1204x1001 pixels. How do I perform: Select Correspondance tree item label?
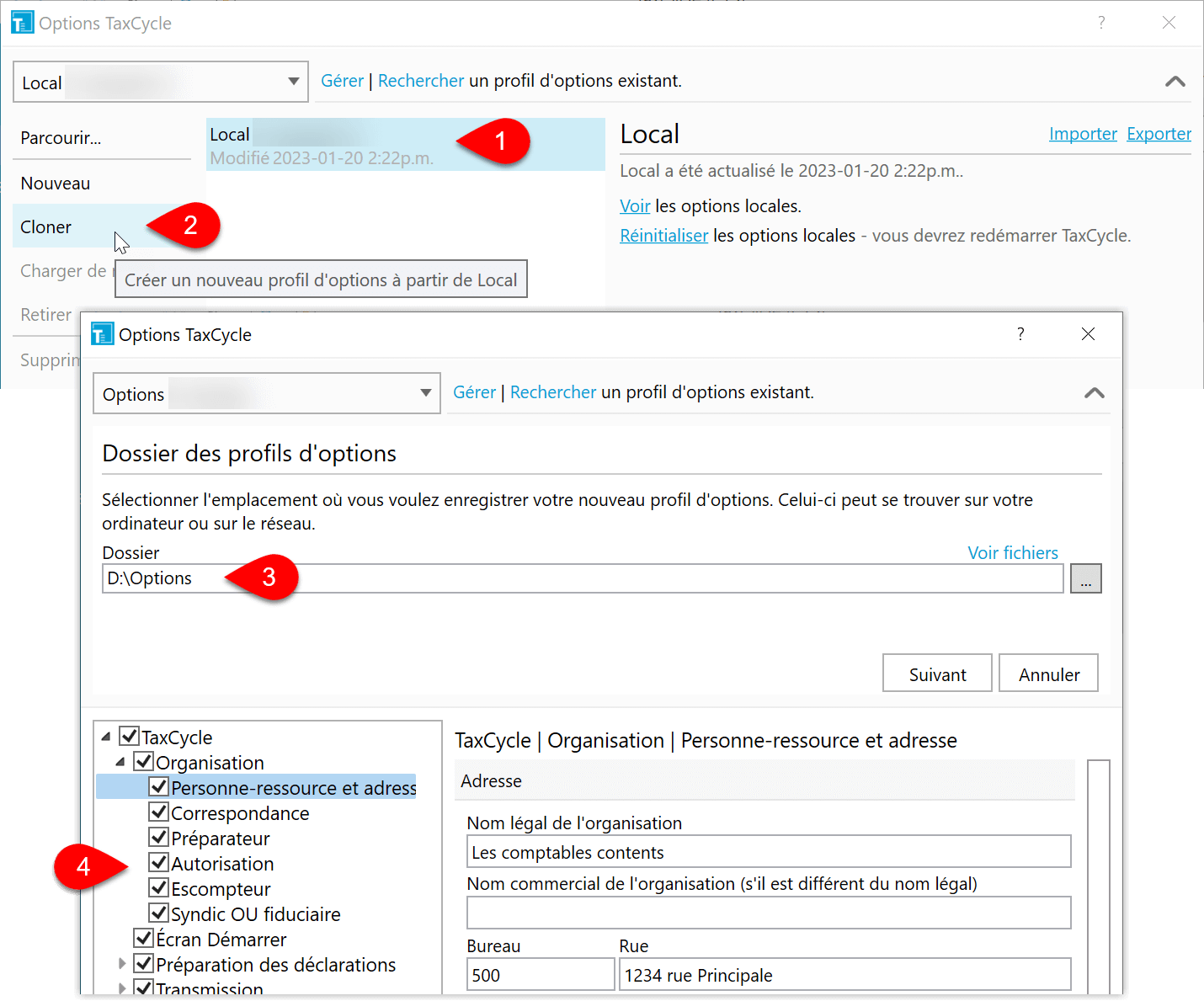click(240, 813)
